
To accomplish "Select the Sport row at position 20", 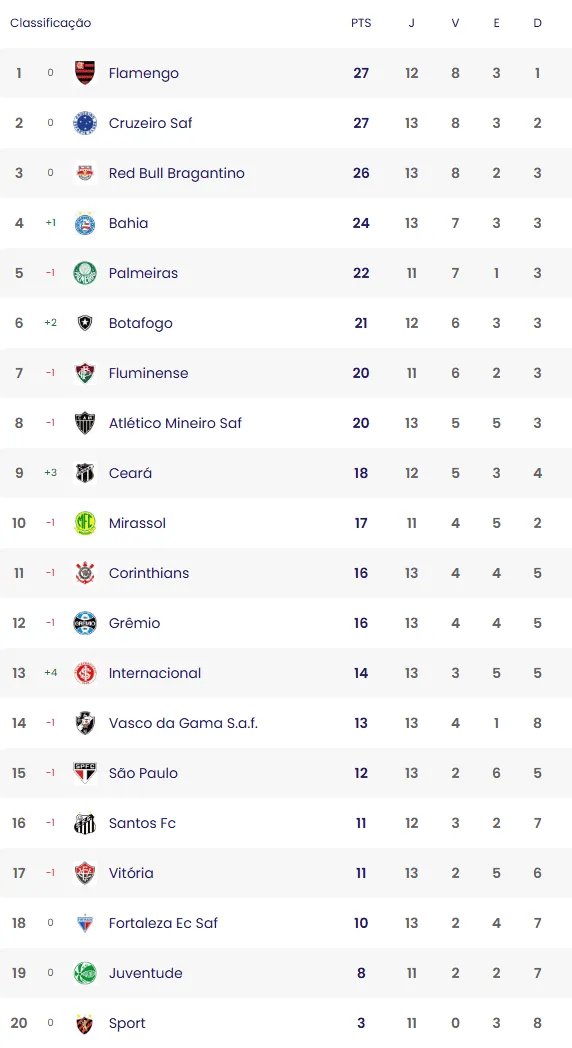I will point(286,1023).
